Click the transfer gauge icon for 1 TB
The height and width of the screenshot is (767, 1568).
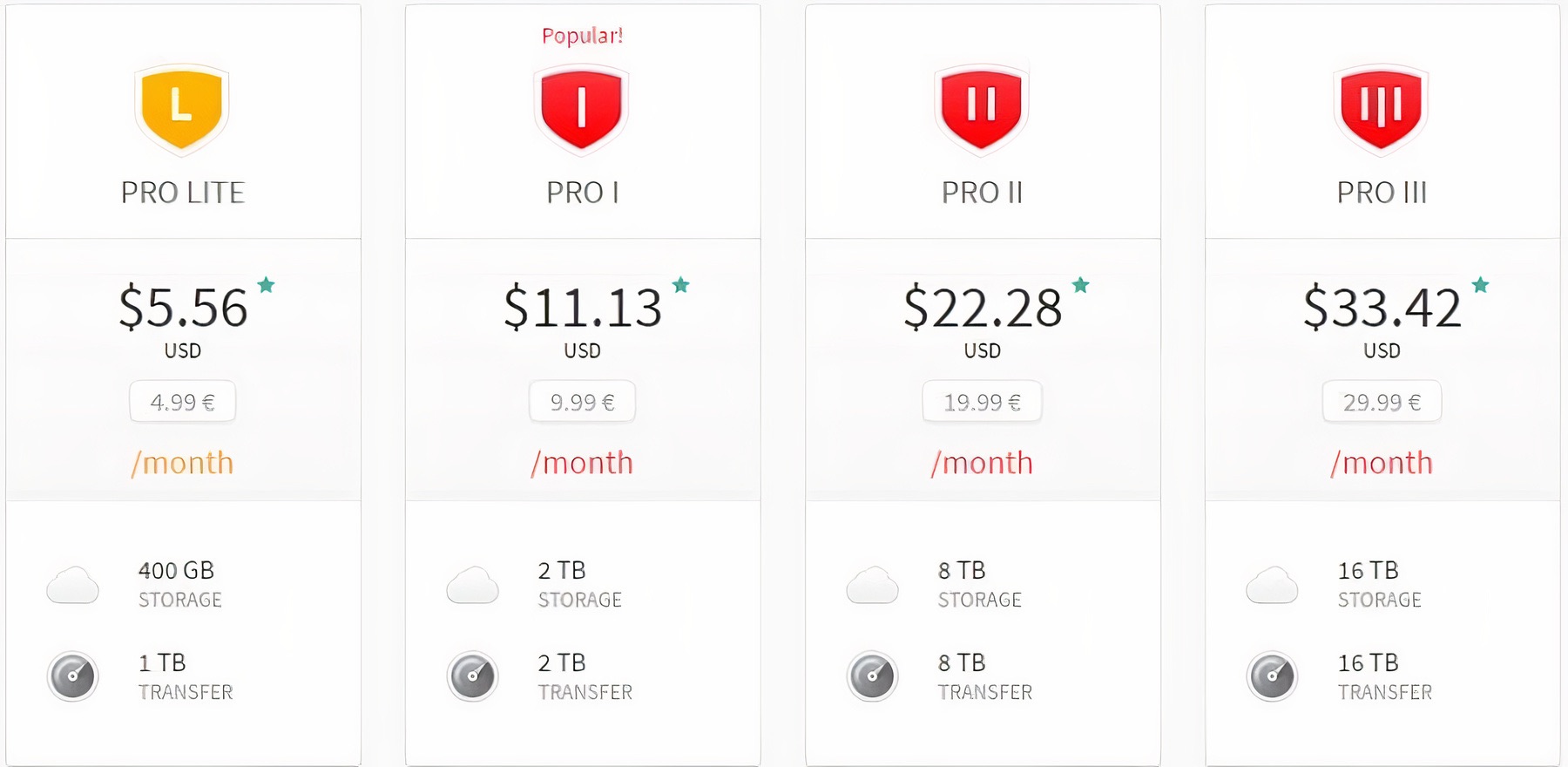coord(72,676)
